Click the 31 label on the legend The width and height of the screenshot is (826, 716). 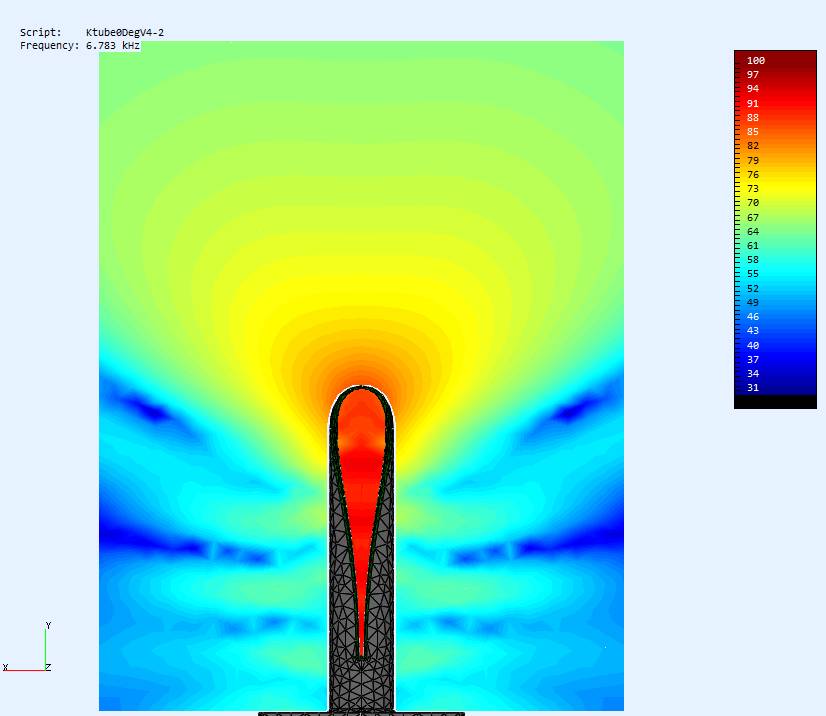click(753, 388)
